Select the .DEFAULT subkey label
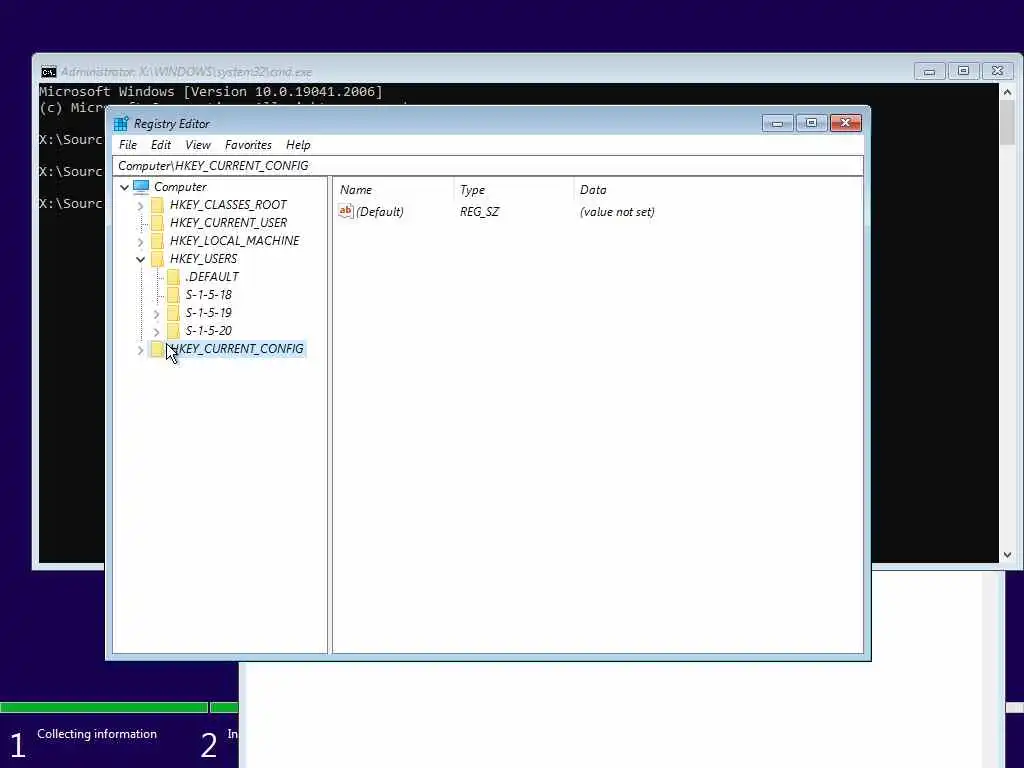 click(x=212, y=277)
